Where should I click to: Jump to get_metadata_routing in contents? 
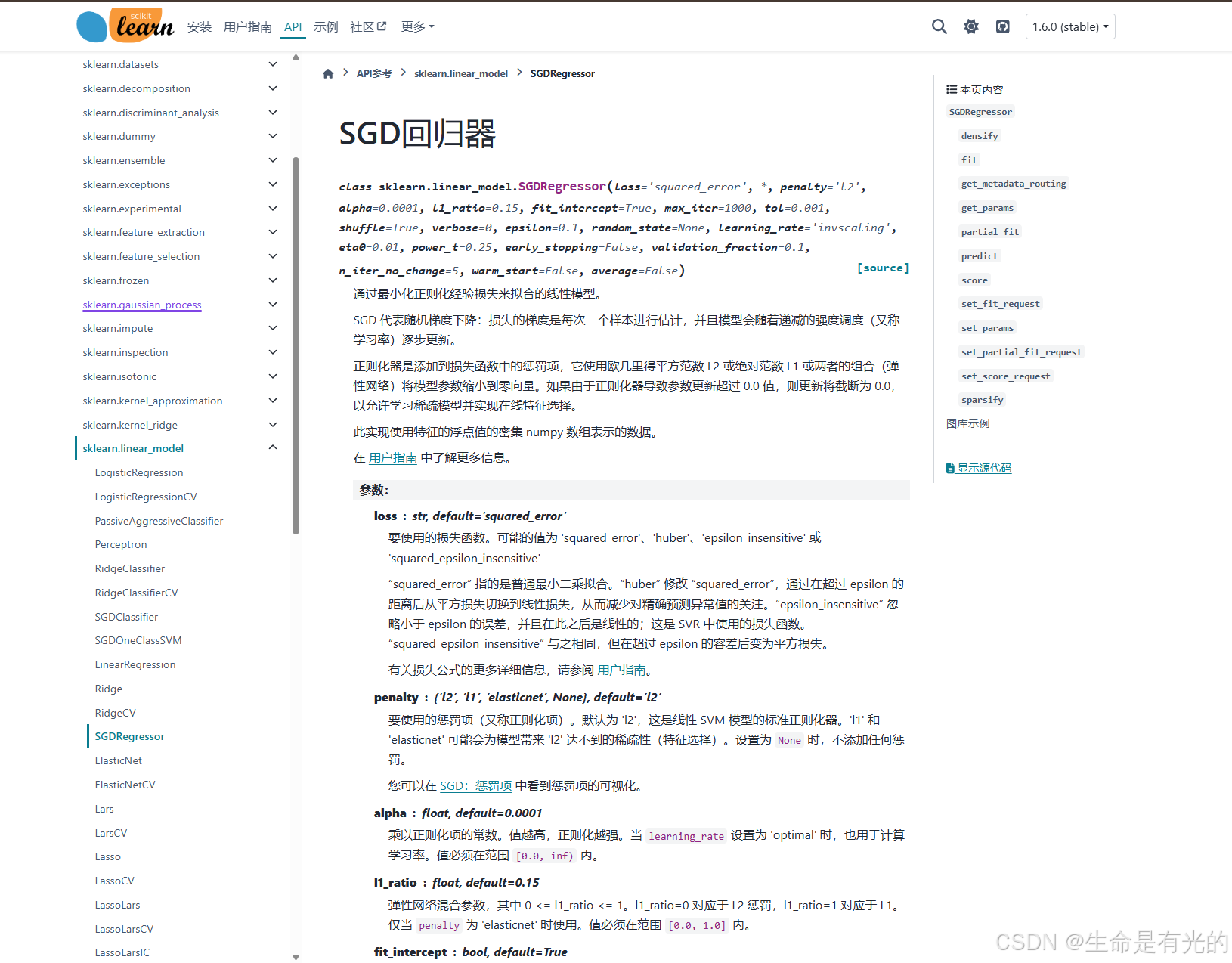(x=1014, y=184)
